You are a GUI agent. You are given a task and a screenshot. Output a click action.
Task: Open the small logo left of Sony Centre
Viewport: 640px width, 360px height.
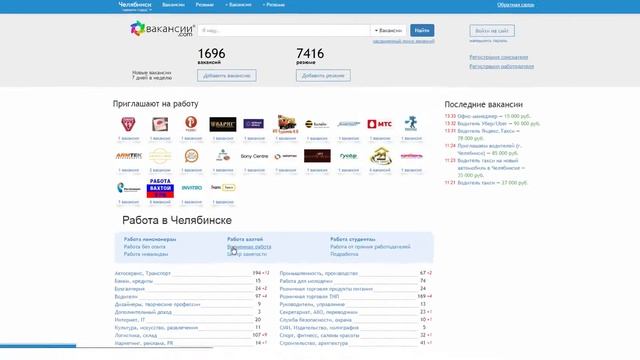223,156
